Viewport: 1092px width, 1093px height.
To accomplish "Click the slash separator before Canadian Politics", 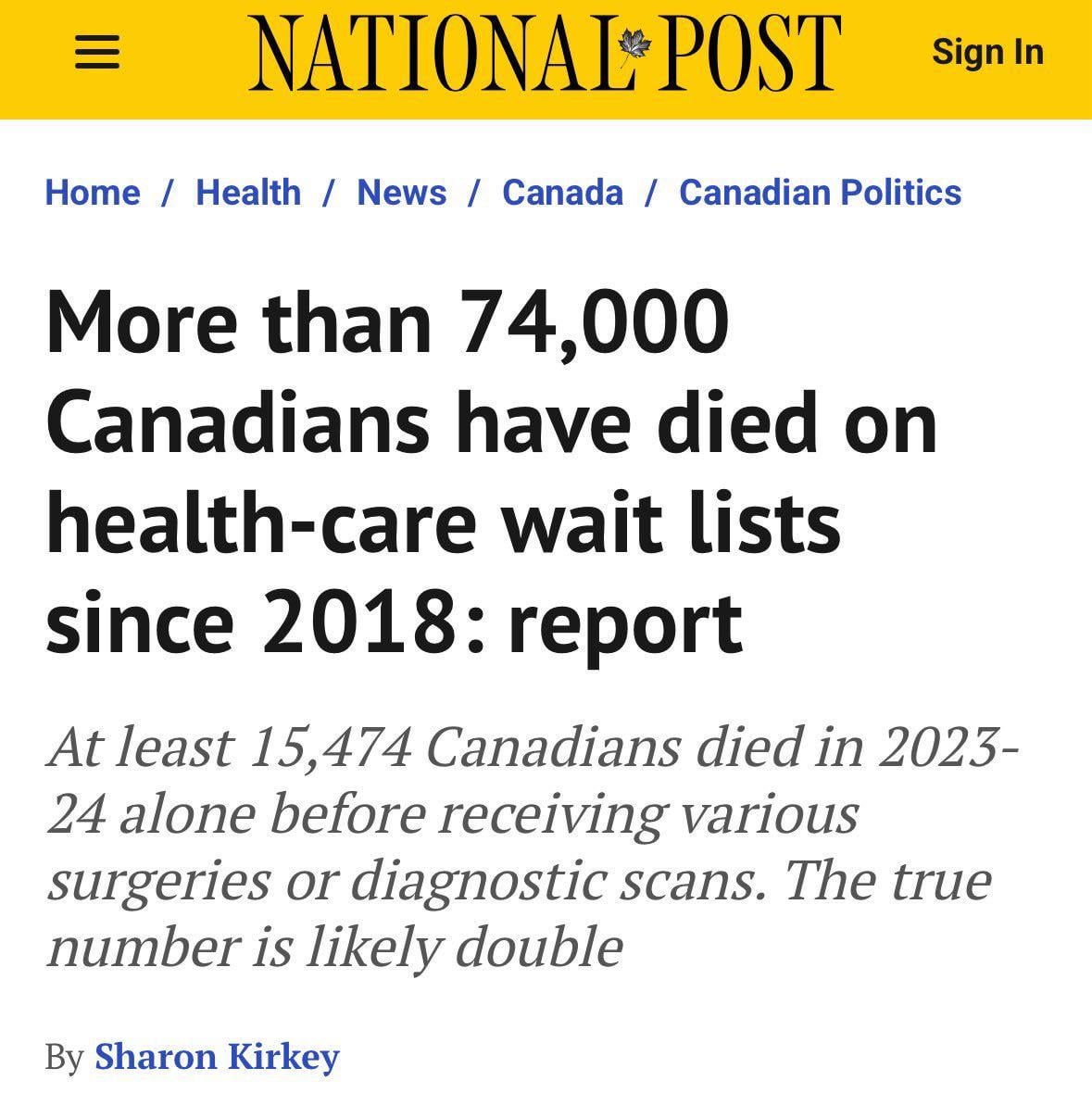I will tap(651, 193).
